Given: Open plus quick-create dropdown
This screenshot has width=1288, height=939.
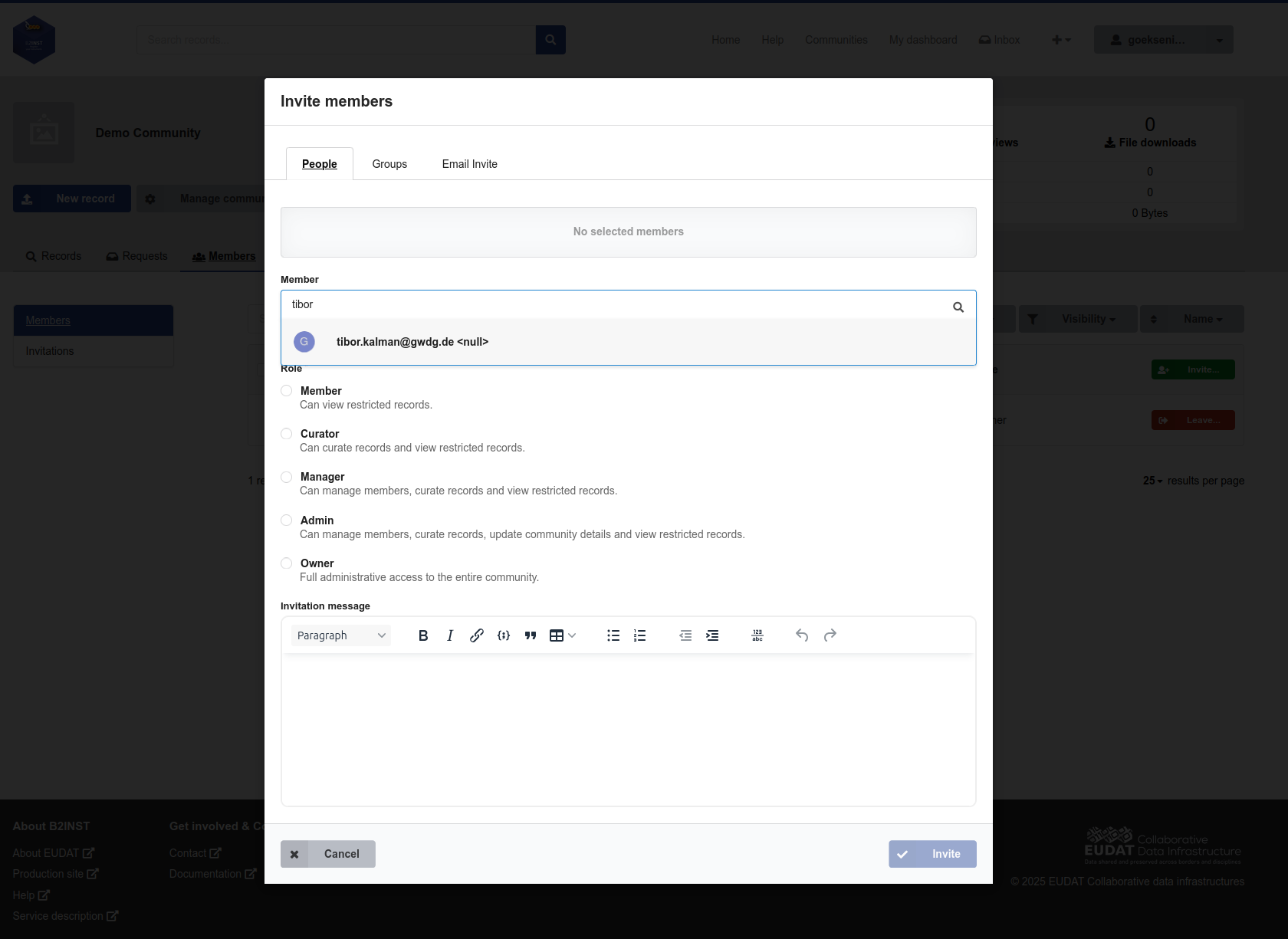Looking at the screenshot, I should click(1061, 40).
